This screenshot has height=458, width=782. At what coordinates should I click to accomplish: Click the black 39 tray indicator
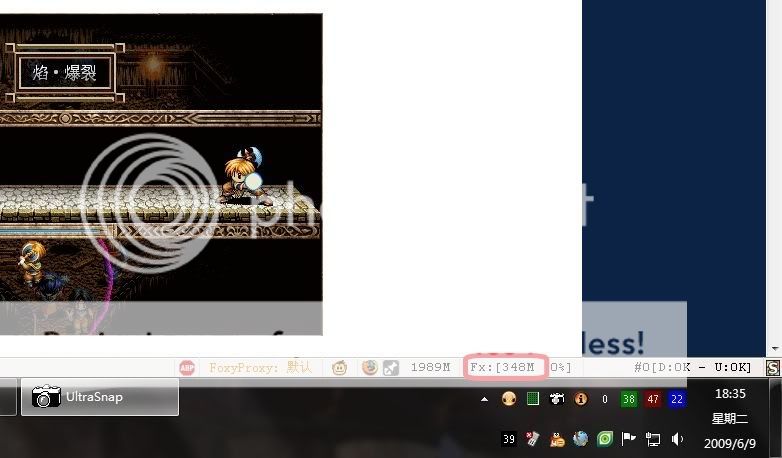509,439
